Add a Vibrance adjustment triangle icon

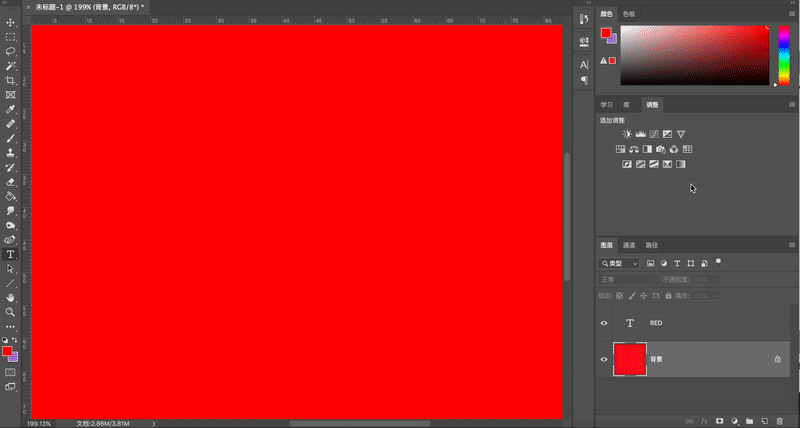point(681,134)
